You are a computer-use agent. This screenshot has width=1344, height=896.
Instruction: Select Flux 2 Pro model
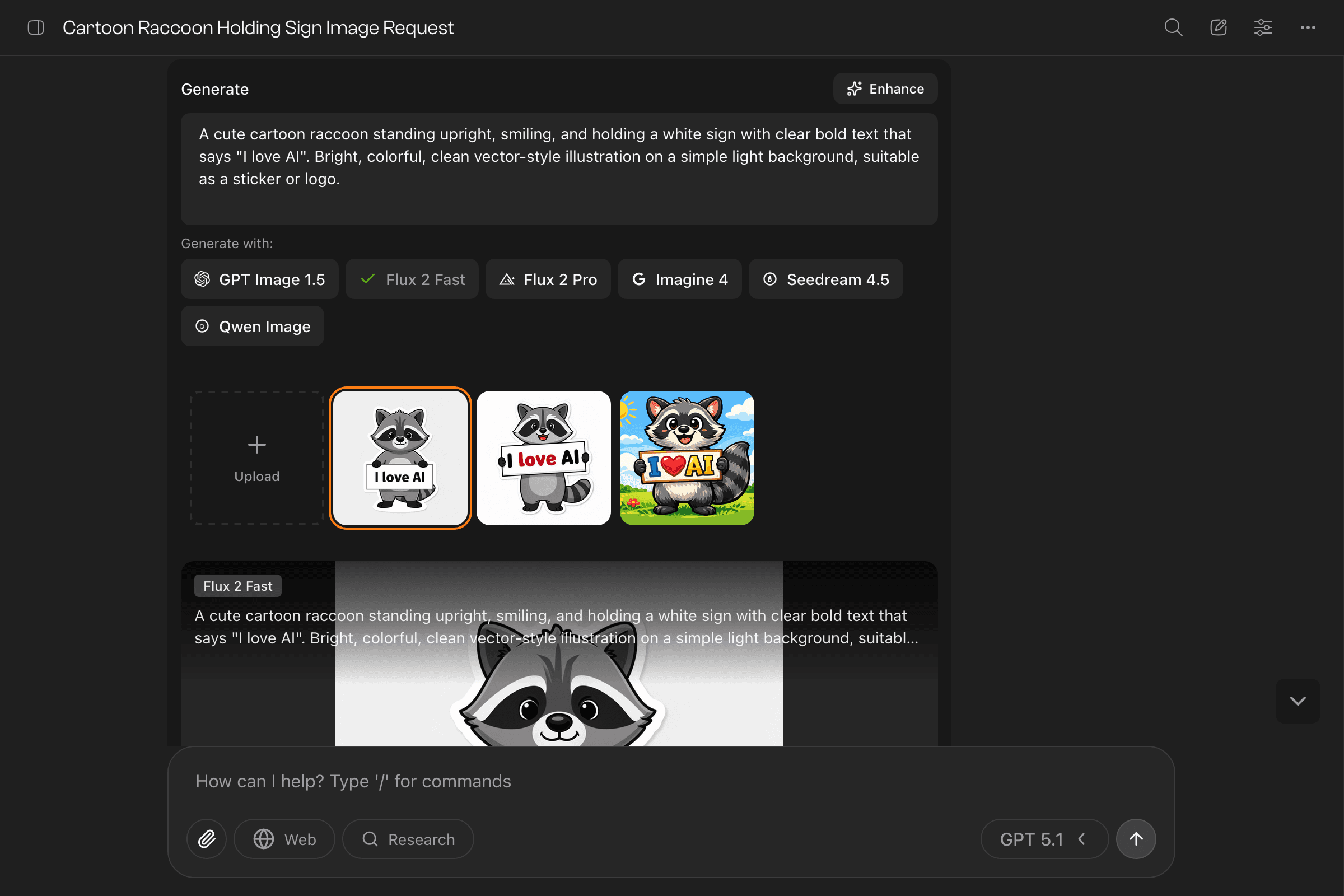[x=548, y=279]
